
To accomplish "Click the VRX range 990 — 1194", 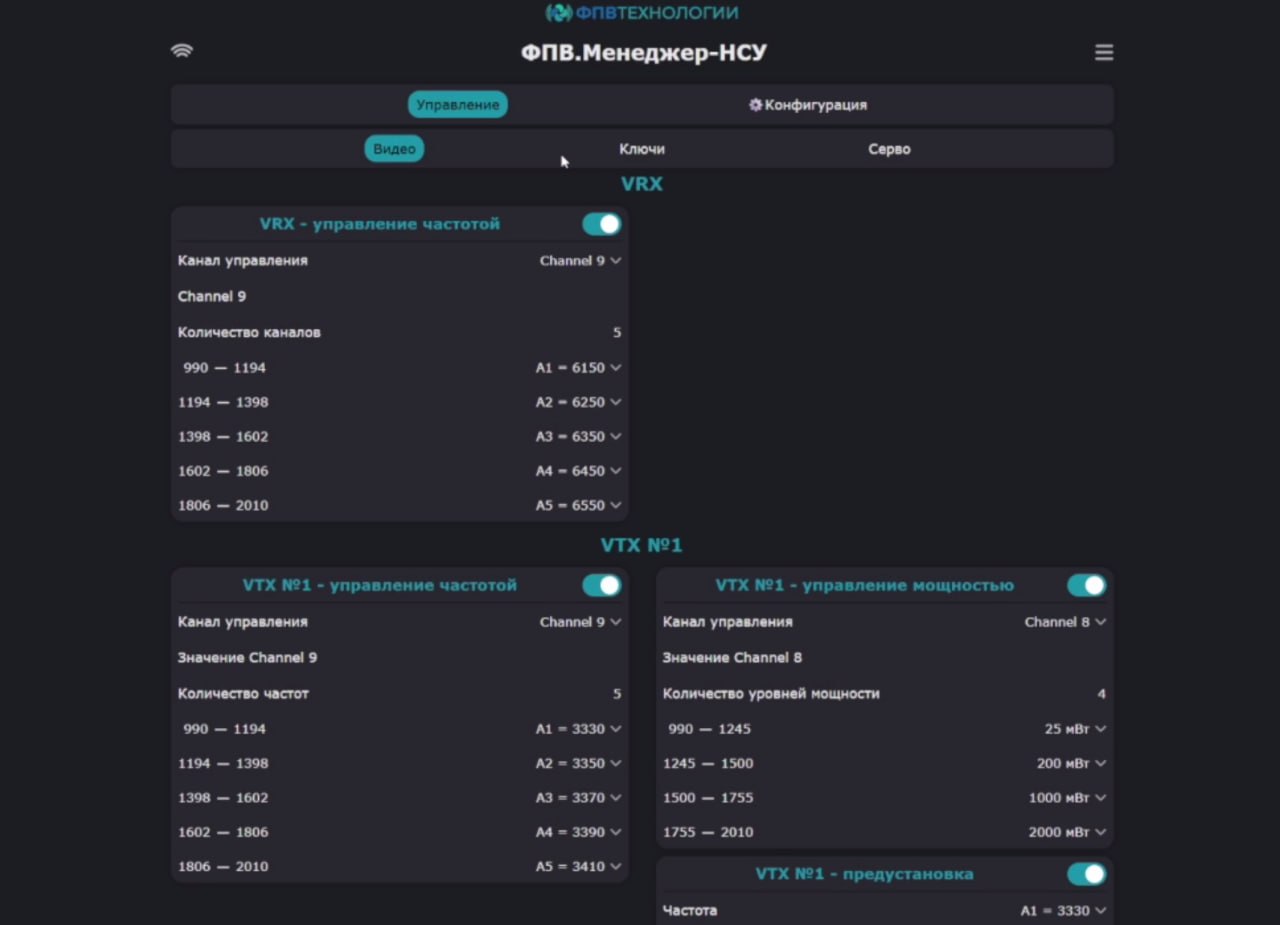I will click(x=224, y=368).
